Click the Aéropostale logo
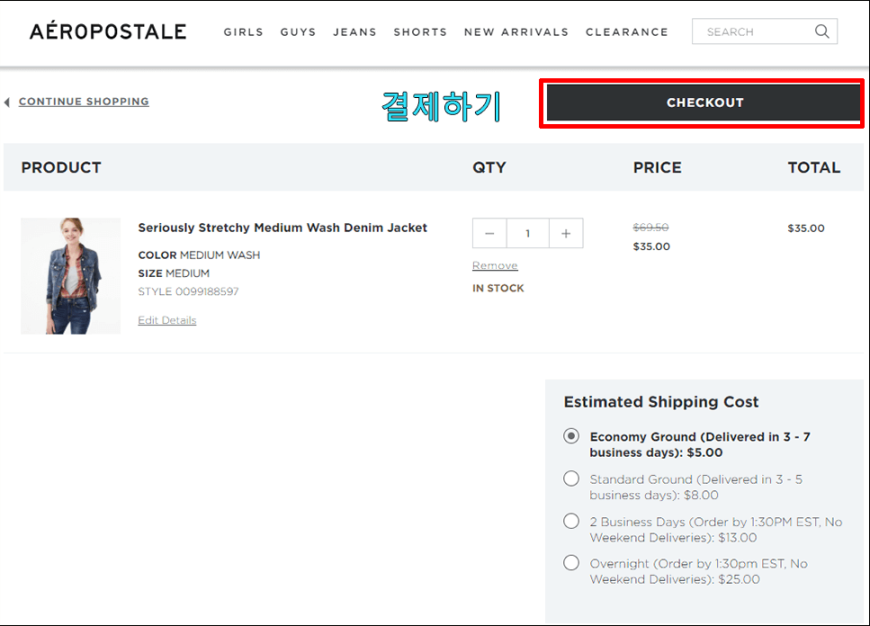 pos(108,31)
